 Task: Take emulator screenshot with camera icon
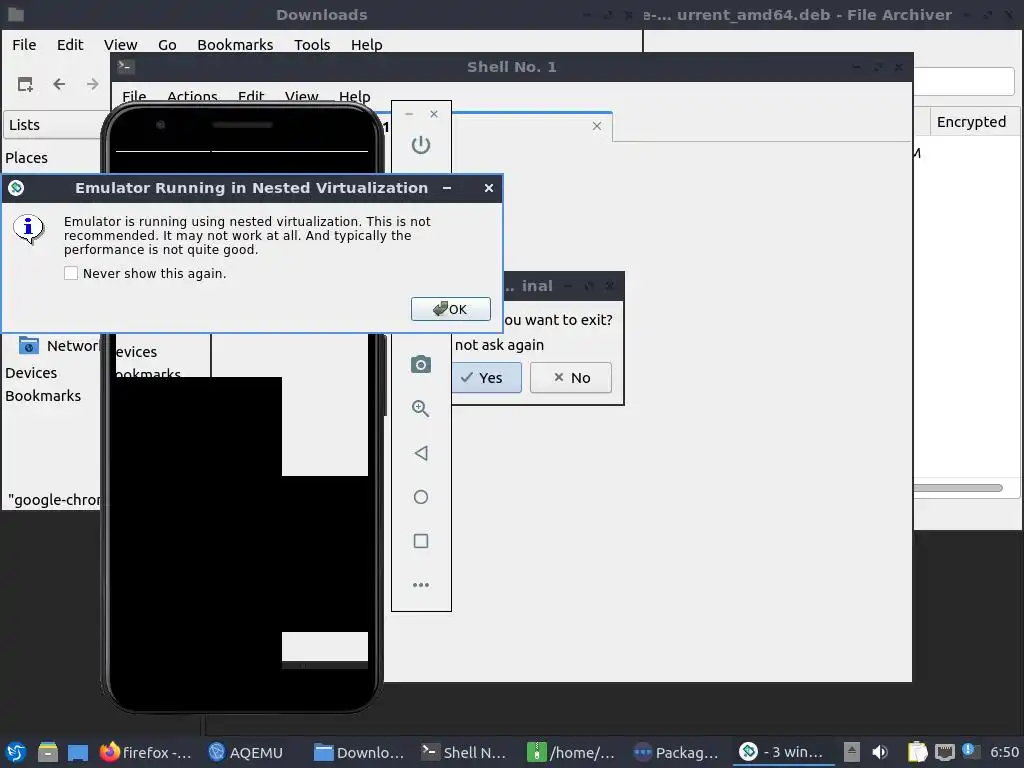421,364
